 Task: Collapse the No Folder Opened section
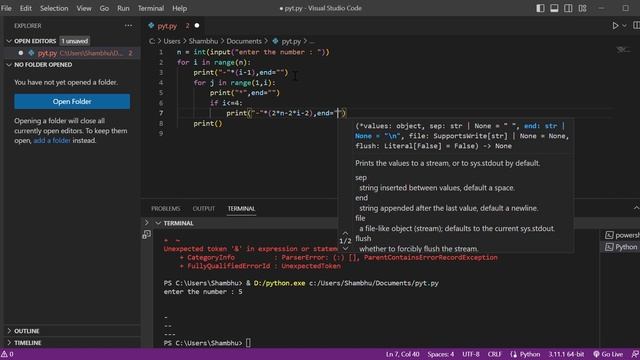[9, 65]
